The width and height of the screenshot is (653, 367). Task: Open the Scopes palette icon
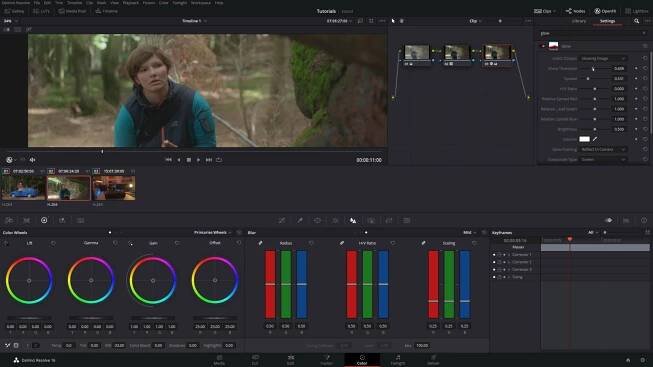[626, 220]
